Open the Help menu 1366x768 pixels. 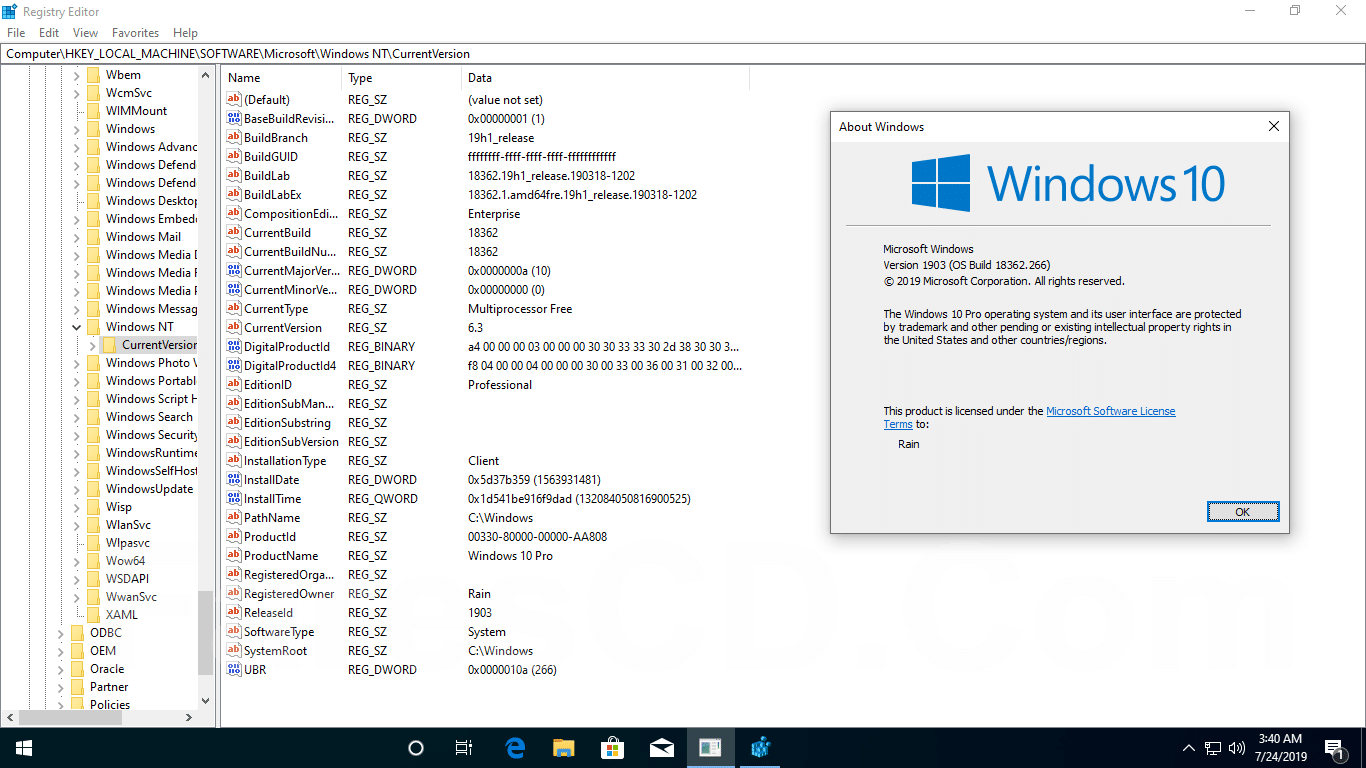(x=185, y=33)
